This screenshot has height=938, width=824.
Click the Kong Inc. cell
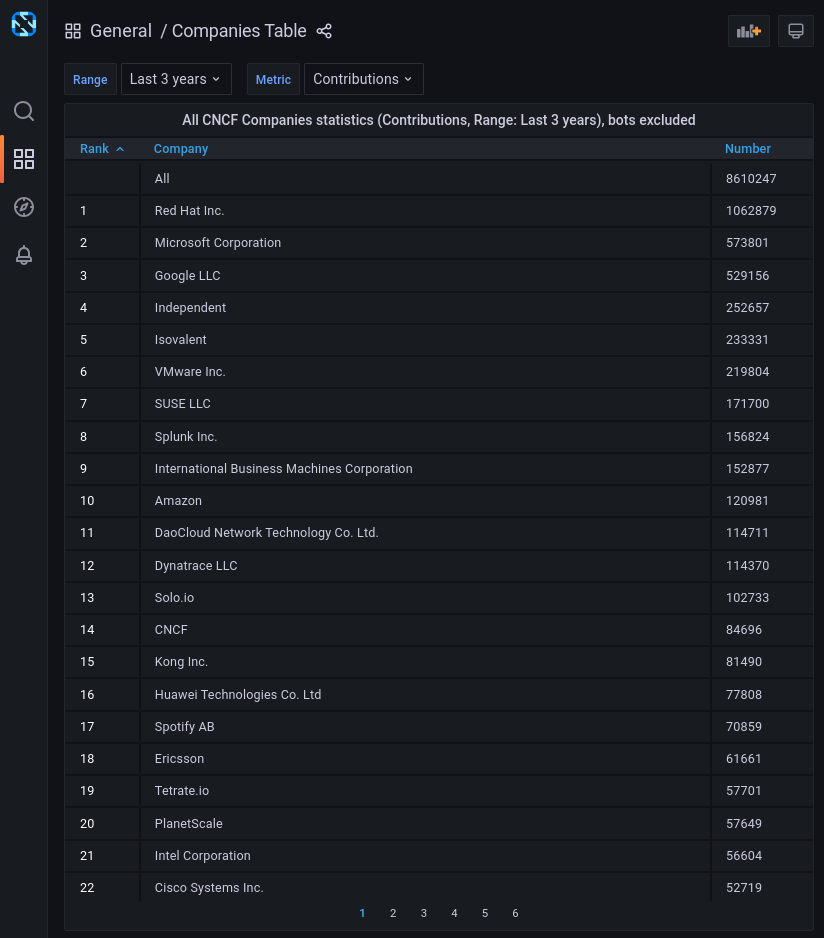pos(425,662)
